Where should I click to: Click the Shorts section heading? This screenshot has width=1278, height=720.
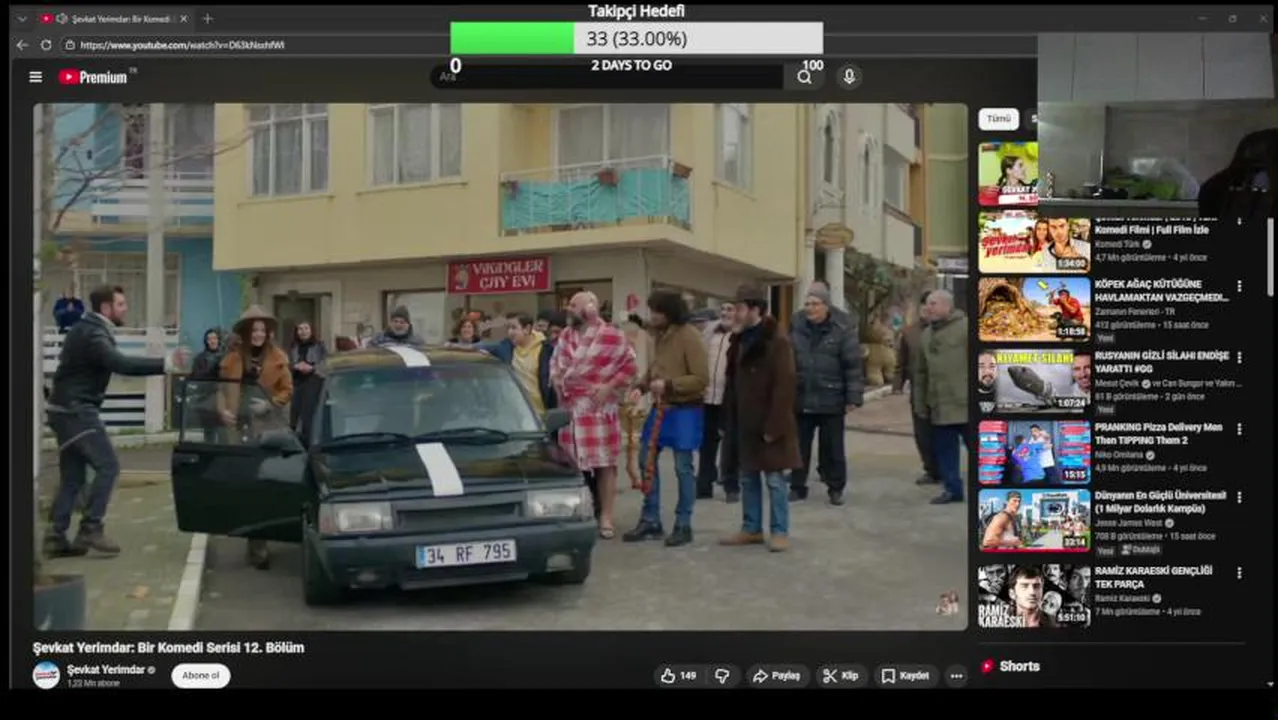tap(1019, 666)
